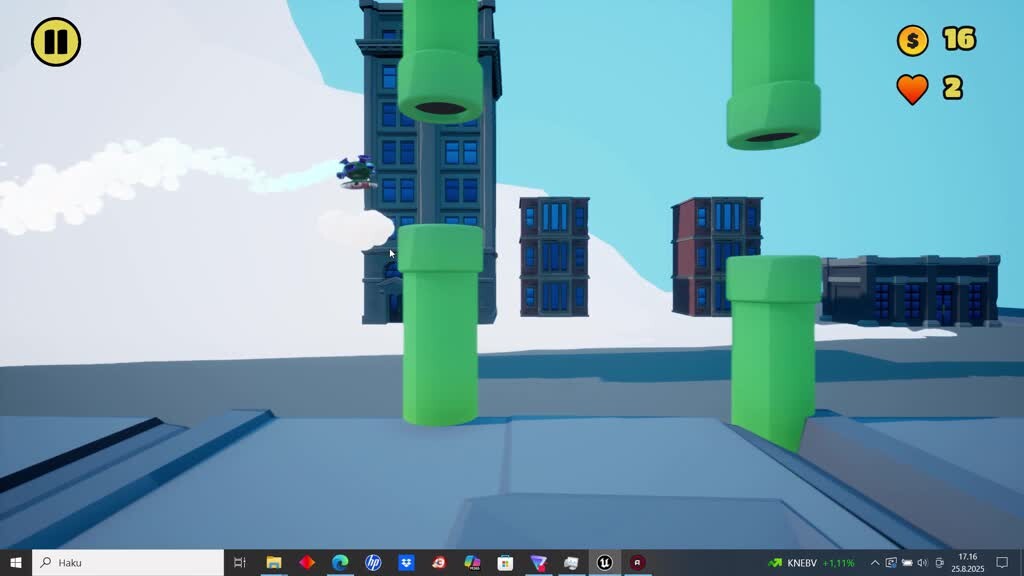This screenshot has width=1024, height=576.
Task: Click the gold coin counter icon
Action: (x=912, y=40)
